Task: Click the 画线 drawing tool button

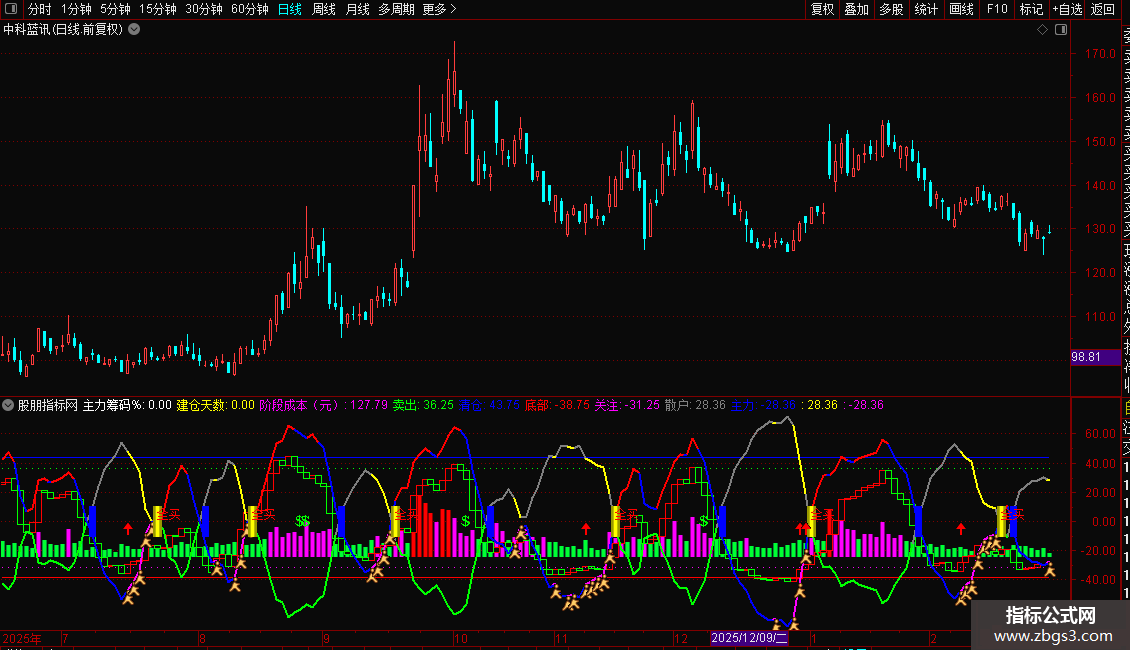Action: [961, 9]
